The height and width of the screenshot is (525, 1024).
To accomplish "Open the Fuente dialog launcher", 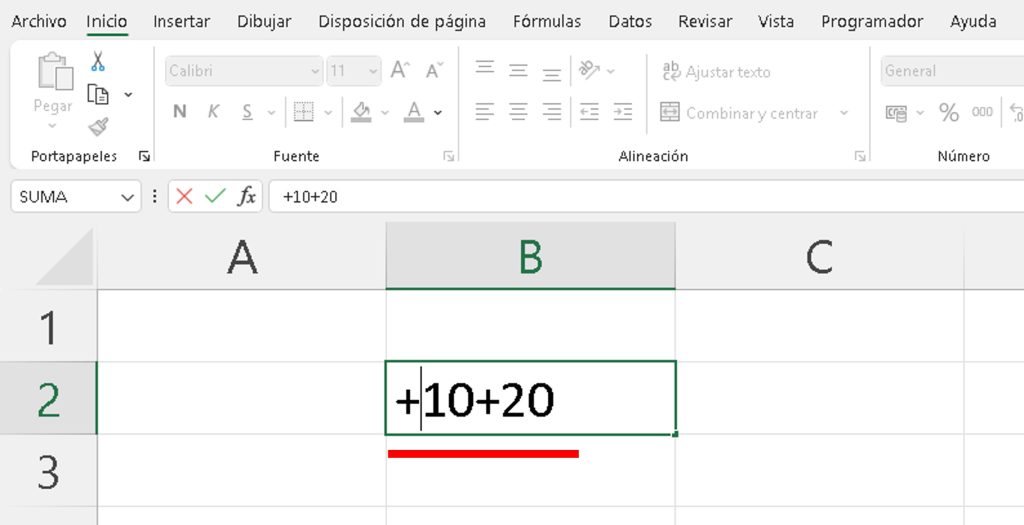I will pyautogui.click(x=449, y=156).
